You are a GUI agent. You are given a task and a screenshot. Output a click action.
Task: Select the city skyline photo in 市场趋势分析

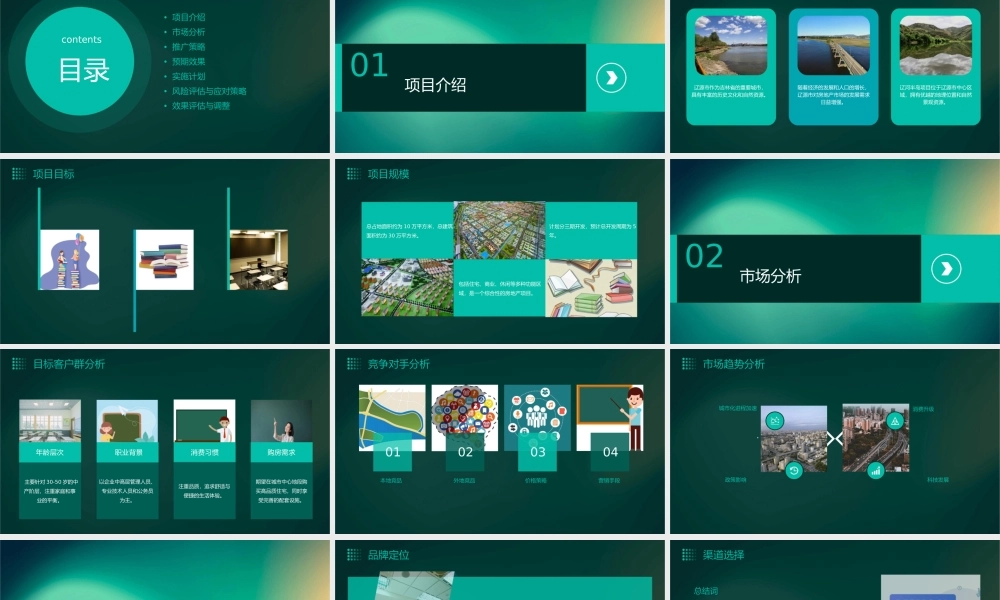pos(794,439)
